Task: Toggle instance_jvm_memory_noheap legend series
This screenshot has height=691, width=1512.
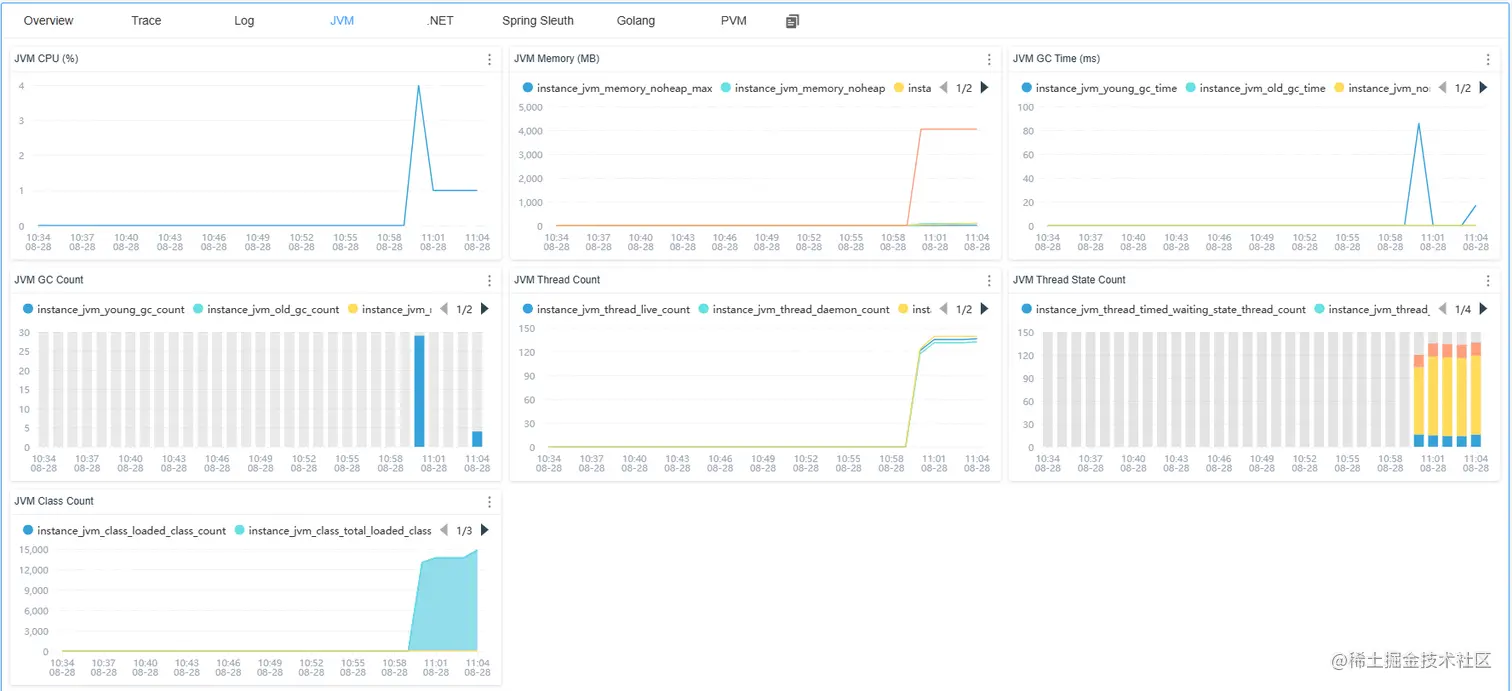Action: click(803, 88)
